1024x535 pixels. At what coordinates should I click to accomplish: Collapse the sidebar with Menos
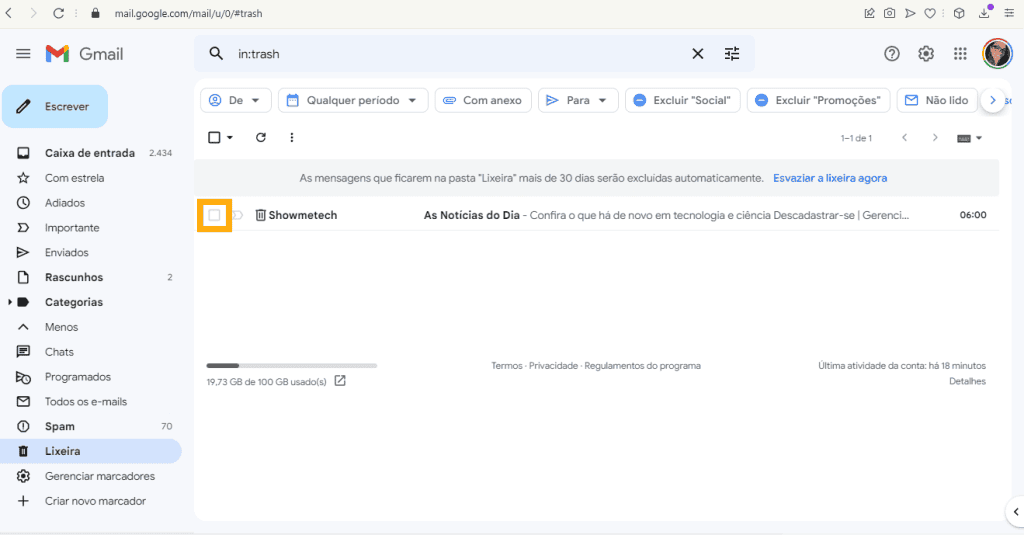pyautogui.click(x=61, y=327)
